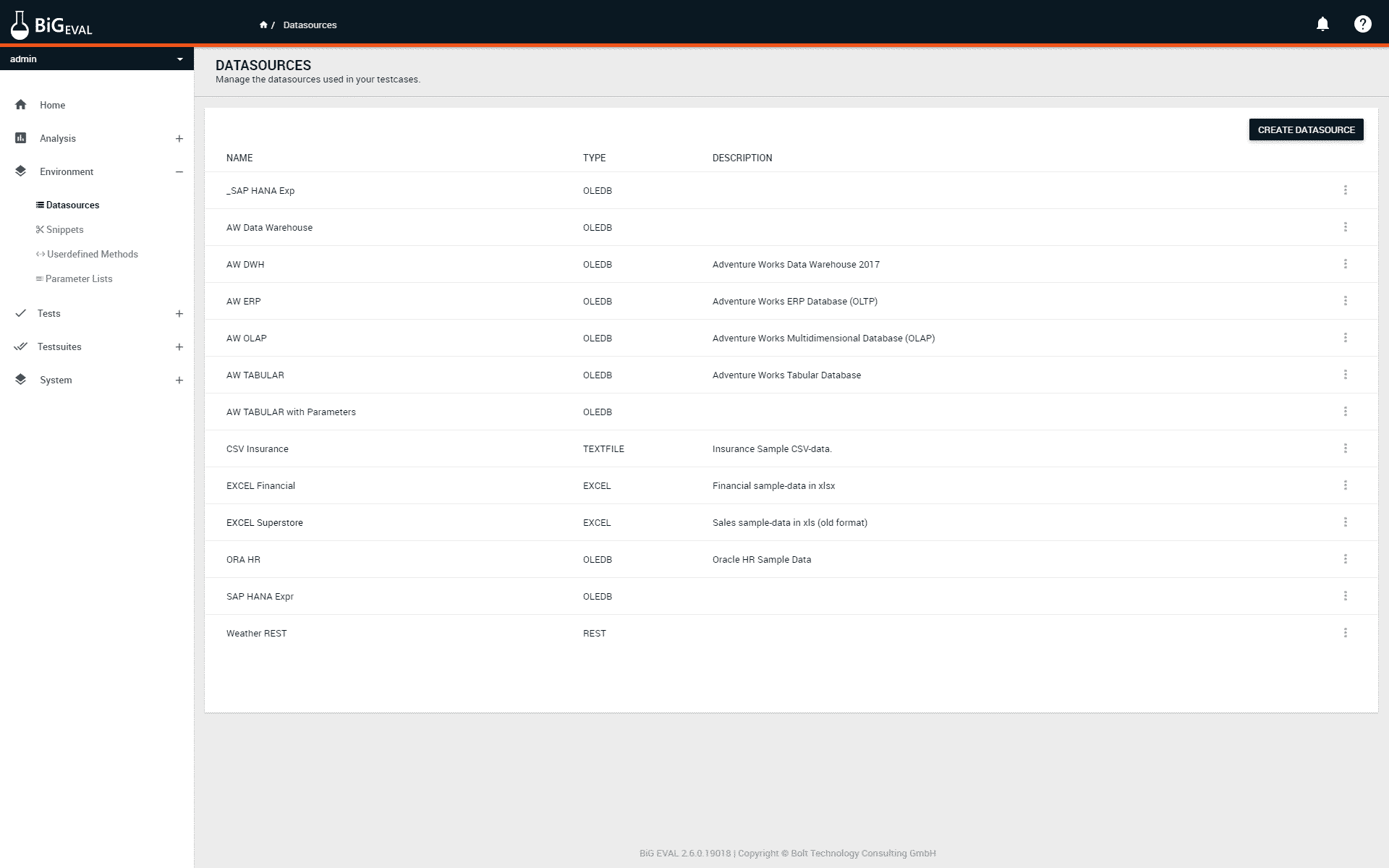This screenshot has height=868, width=1389.
Task: Open row menu for CSV Insurance
Action: pyautogui.click(x=1345, y=448)
